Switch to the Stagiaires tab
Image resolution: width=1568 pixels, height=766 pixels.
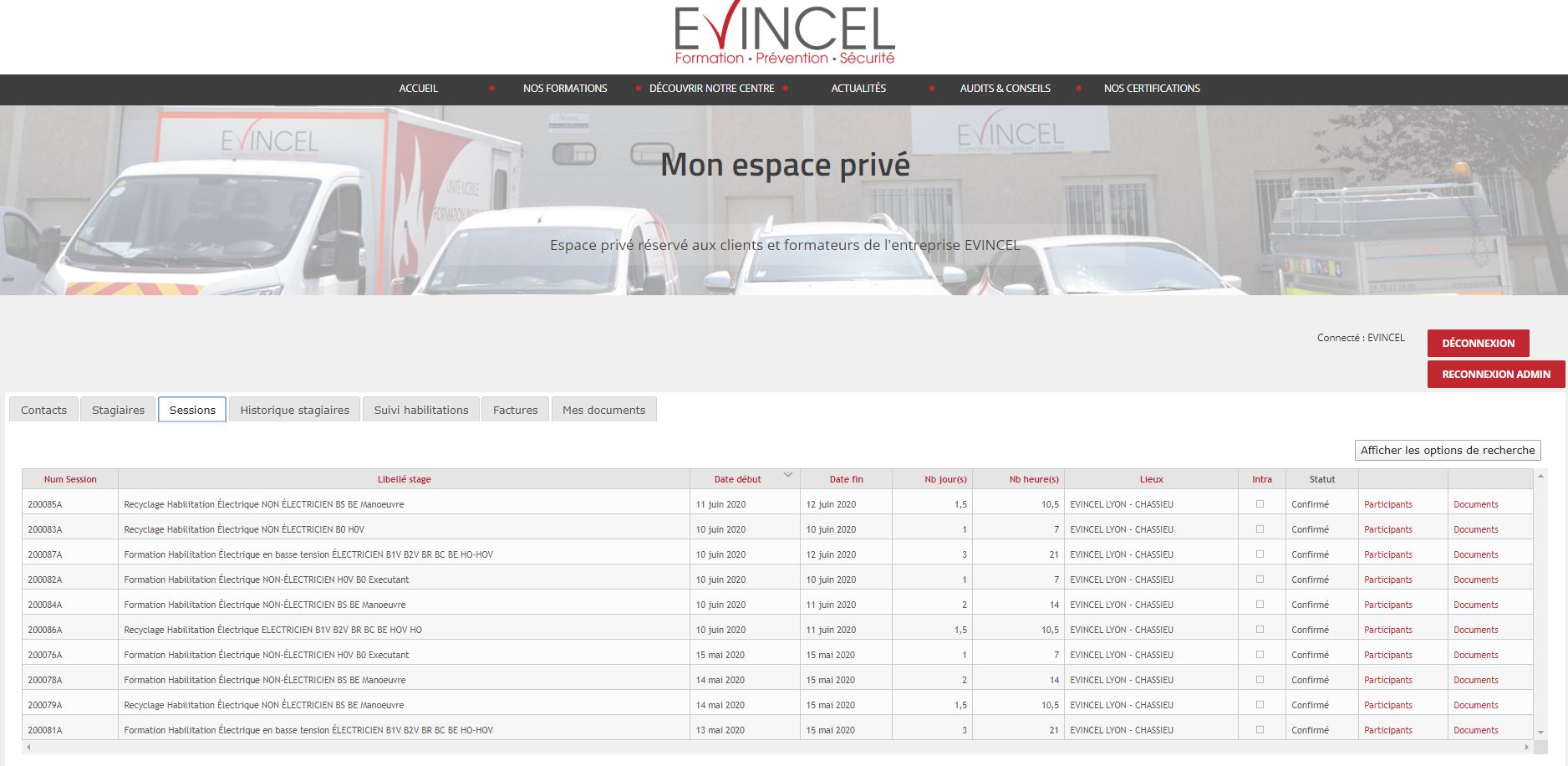118,410
